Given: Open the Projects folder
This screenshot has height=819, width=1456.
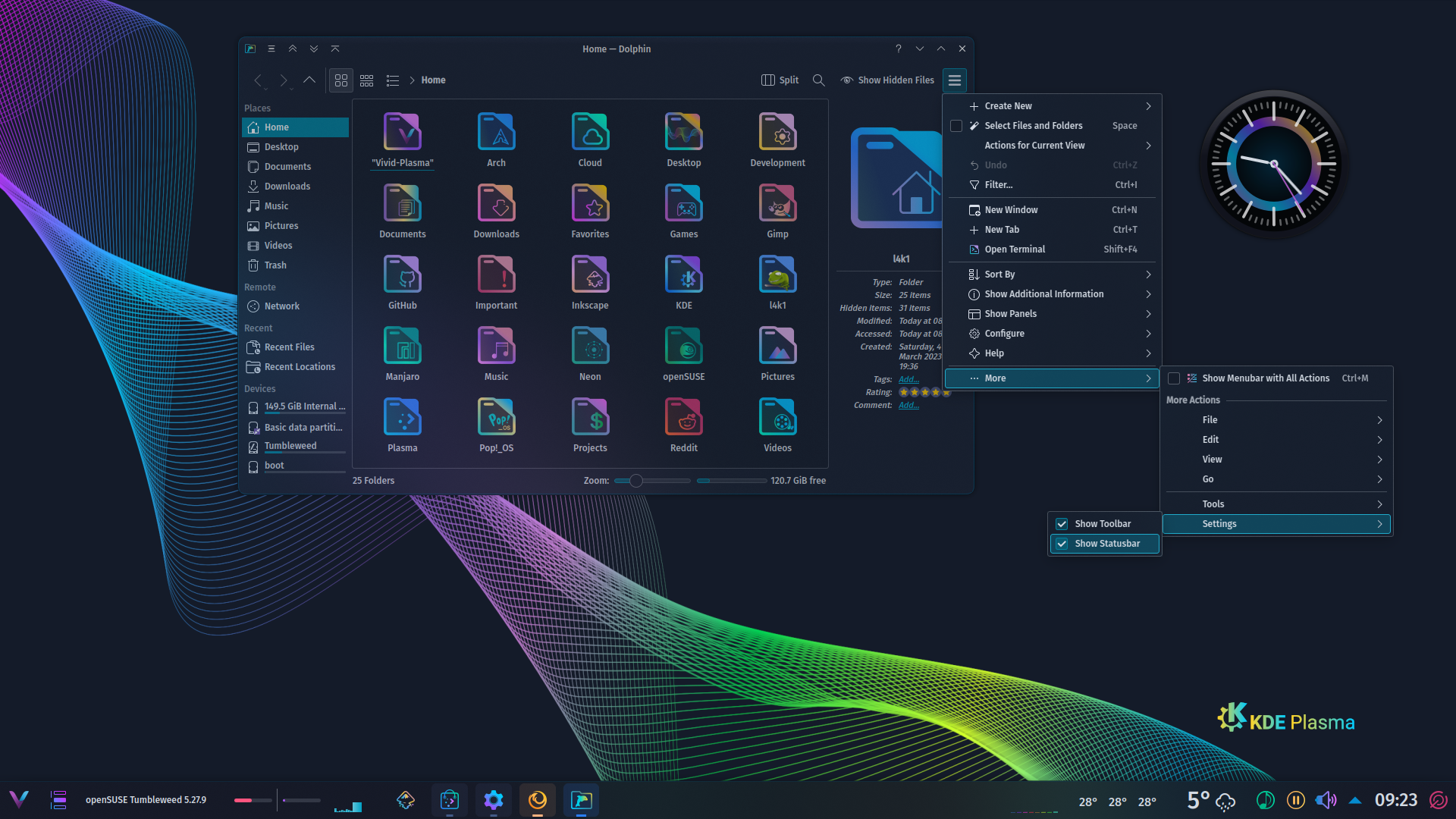Looking at the screenshot, I should tap(590, 425).
